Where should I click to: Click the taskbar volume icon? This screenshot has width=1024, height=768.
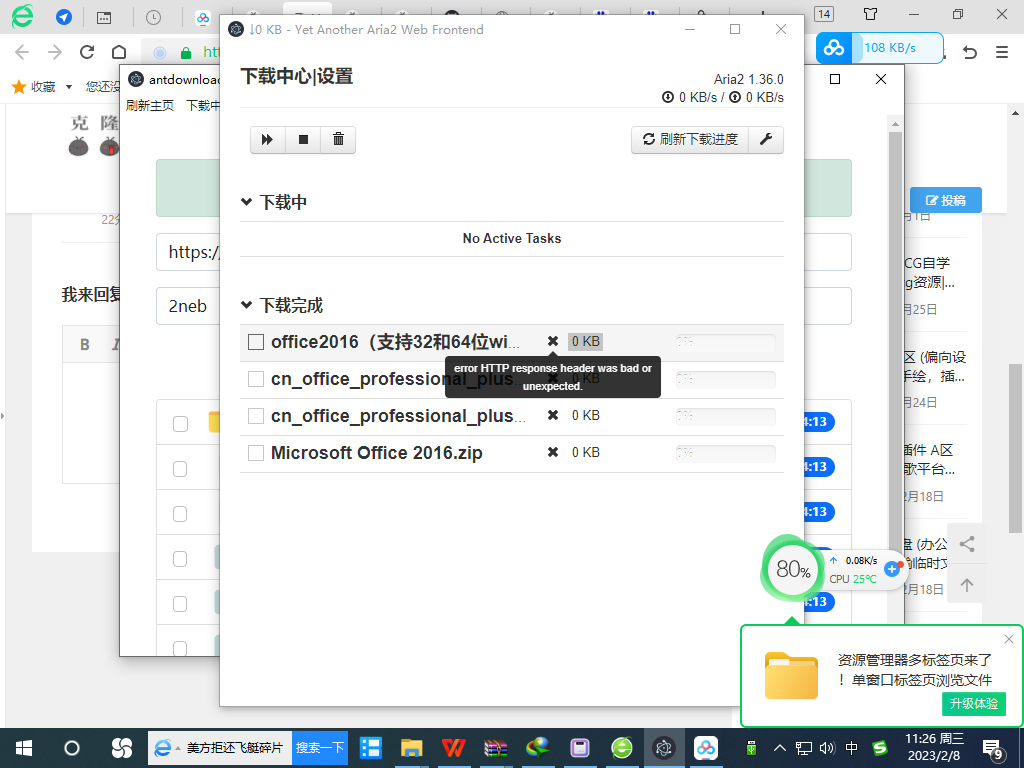[827, 748]
